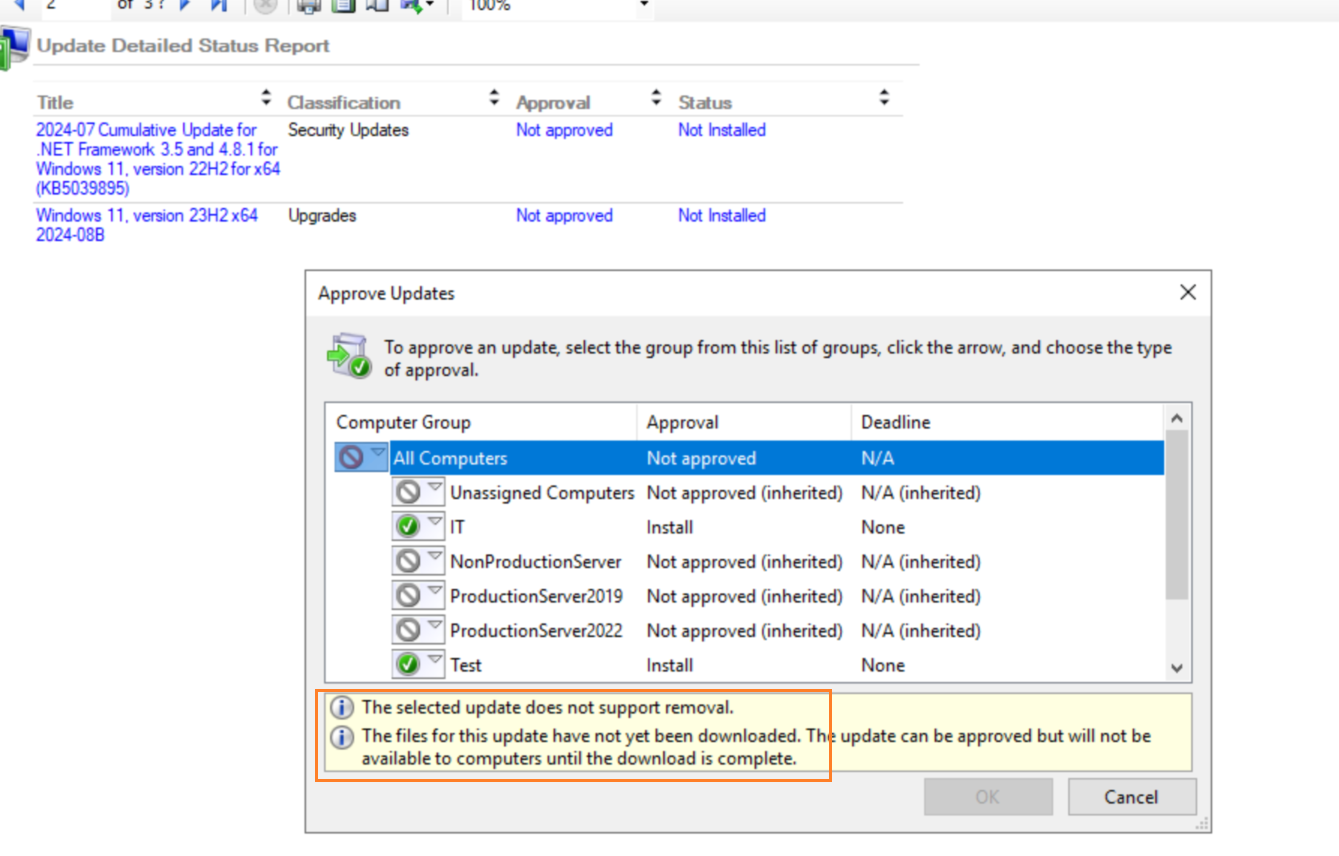Click N/A deadline for All Computers
Image resolution: width=1339 pixels, height=856 pixels.
tap(877, 459)
